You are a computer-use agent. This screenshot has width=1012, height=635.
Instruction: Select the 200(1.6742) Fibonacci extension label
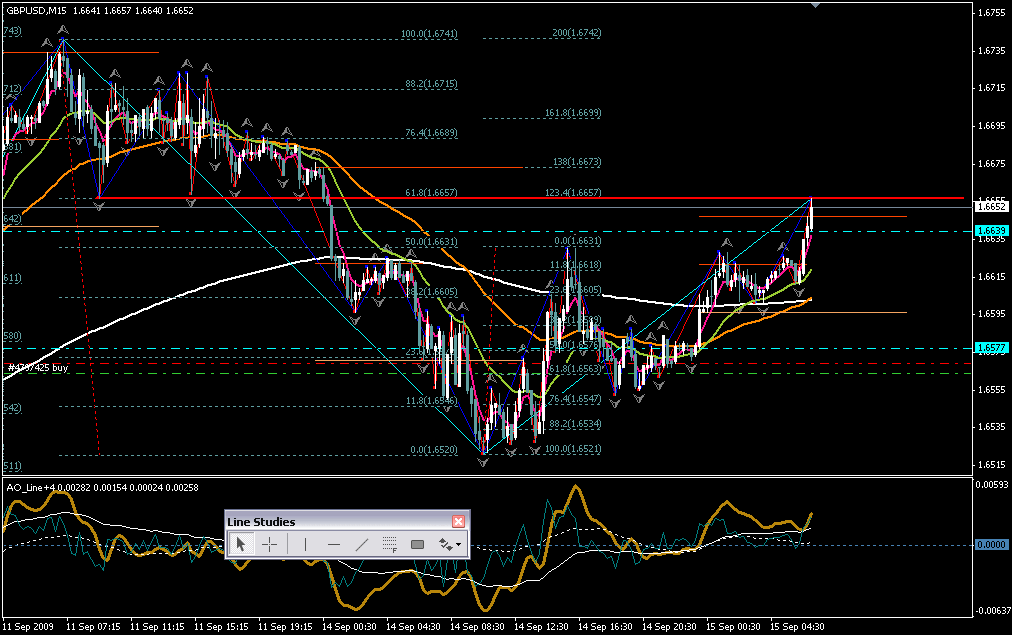575,33
